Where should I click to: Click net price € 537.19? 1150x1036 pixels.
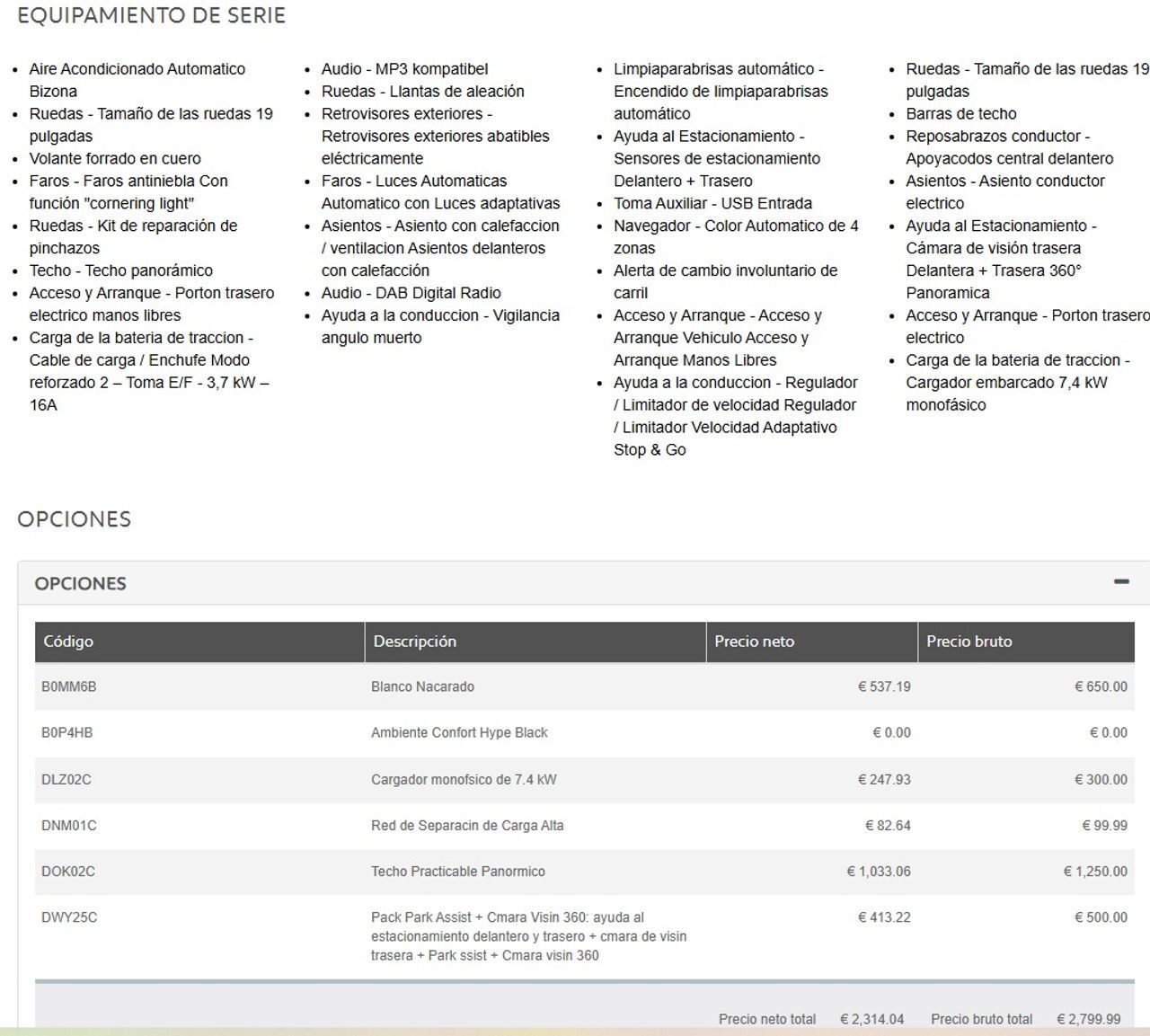click(x=884, y=687)
